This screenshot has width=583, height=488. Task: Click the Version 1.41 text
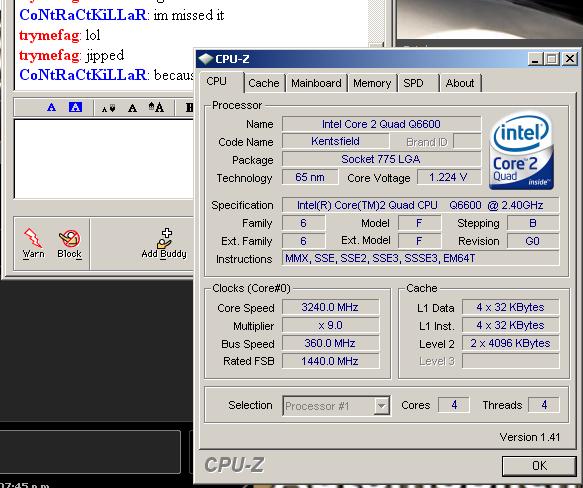coord(529,437)
